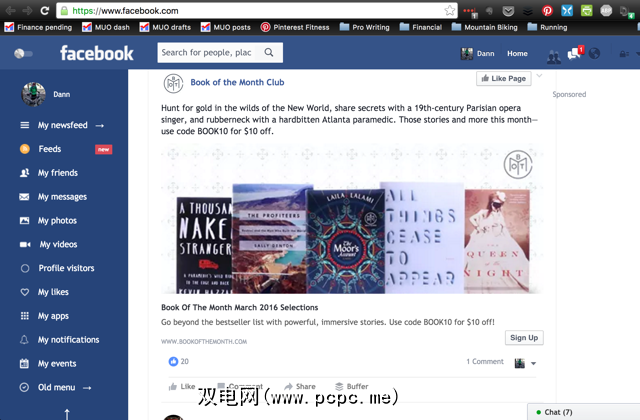Click the facebook logo
This screenshot has width=640, height=420.
click(x=97, y=53)
